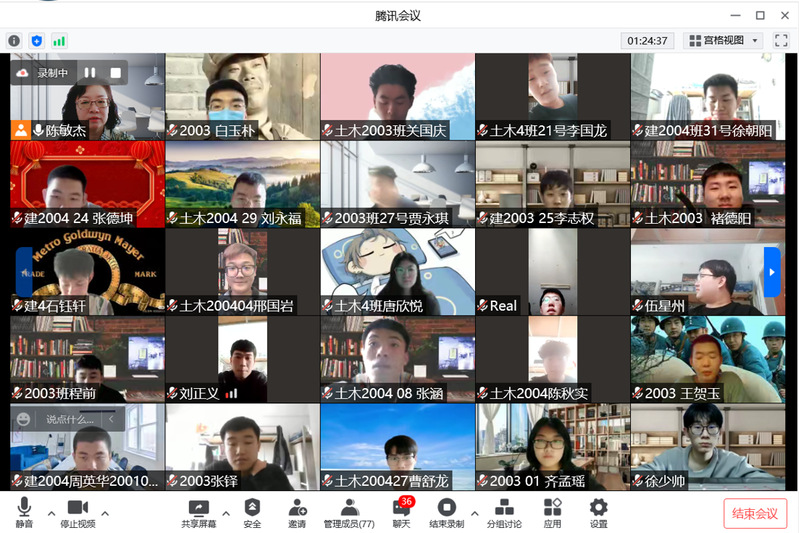799x533 pixels.
Task: Open the security (安全) shield icon
Action: (252, 508)
